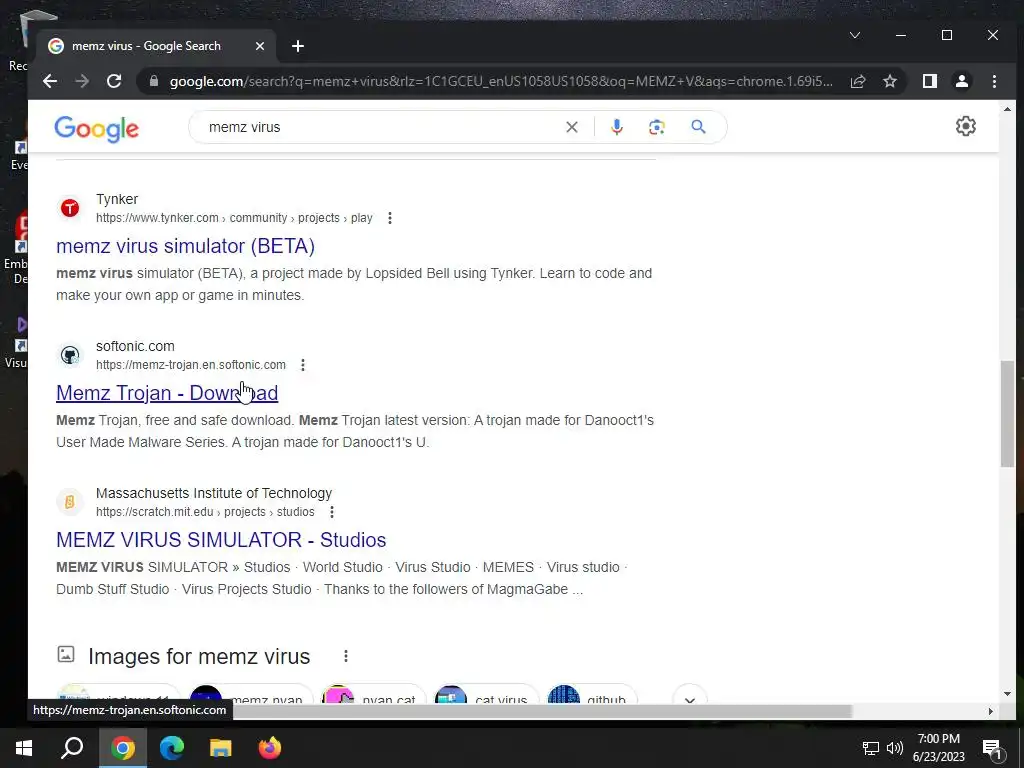This screenshot has height=768, width=1024.
Task: Clear the search box text
Action: tap(571, 127)
